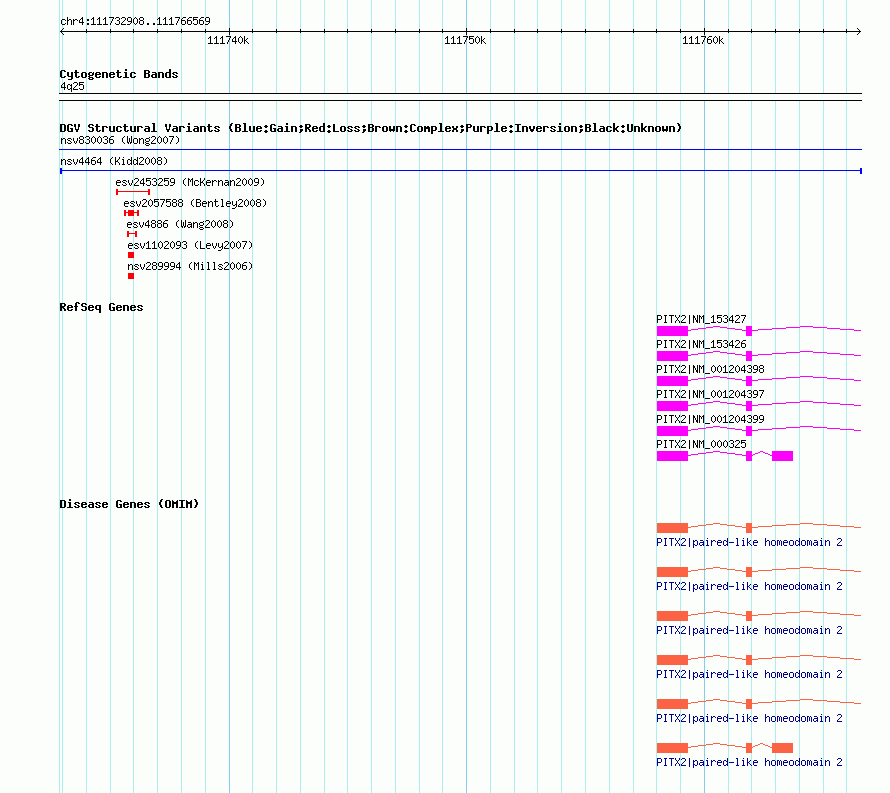Screen dimensions: 890x793
Task: Click the small middle exon of NM_000325
Action: pyautogui.click(x=749, y=456)
